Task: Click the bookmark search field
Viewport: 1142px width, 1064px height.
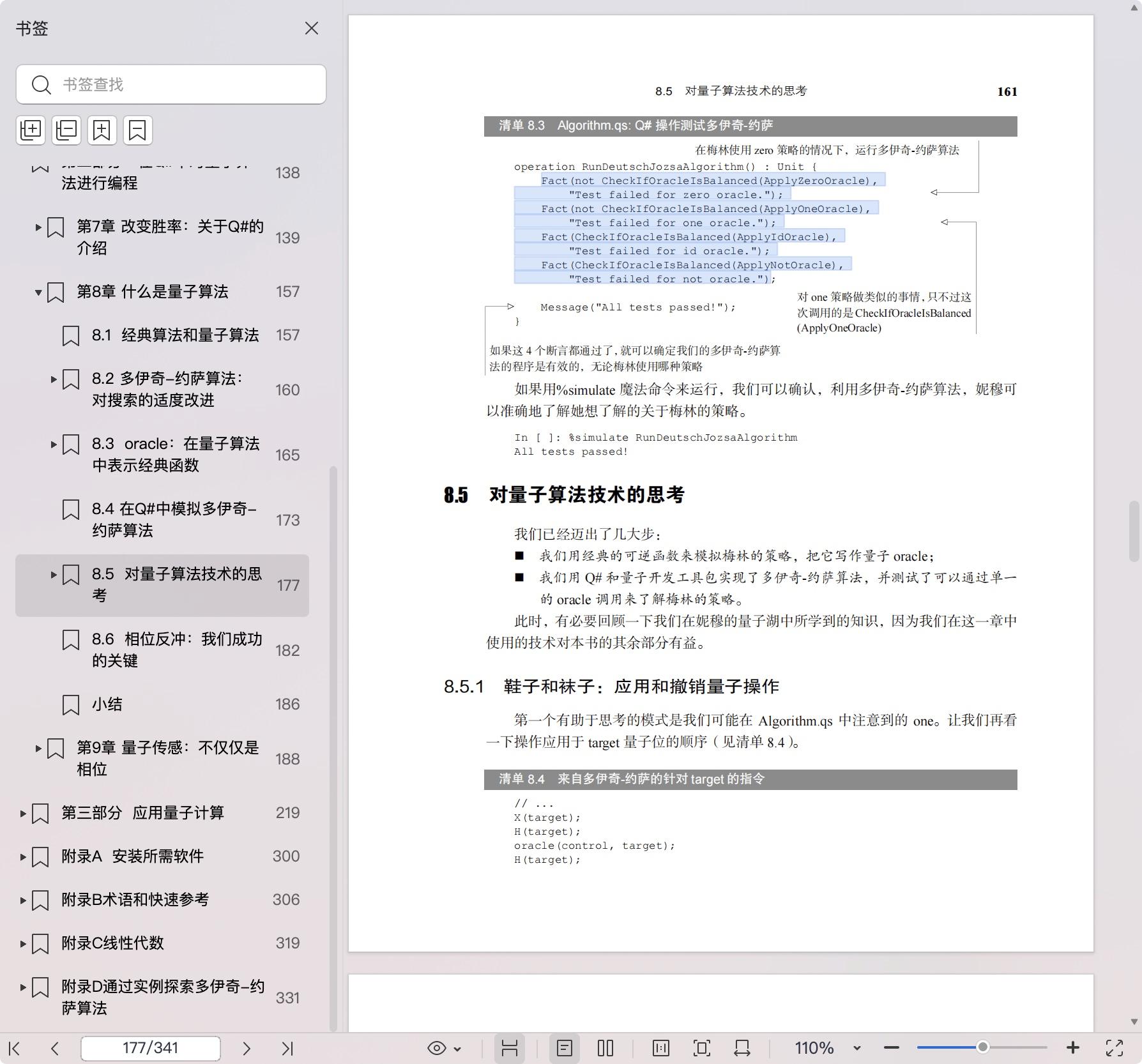Action: tap(171, 84)
